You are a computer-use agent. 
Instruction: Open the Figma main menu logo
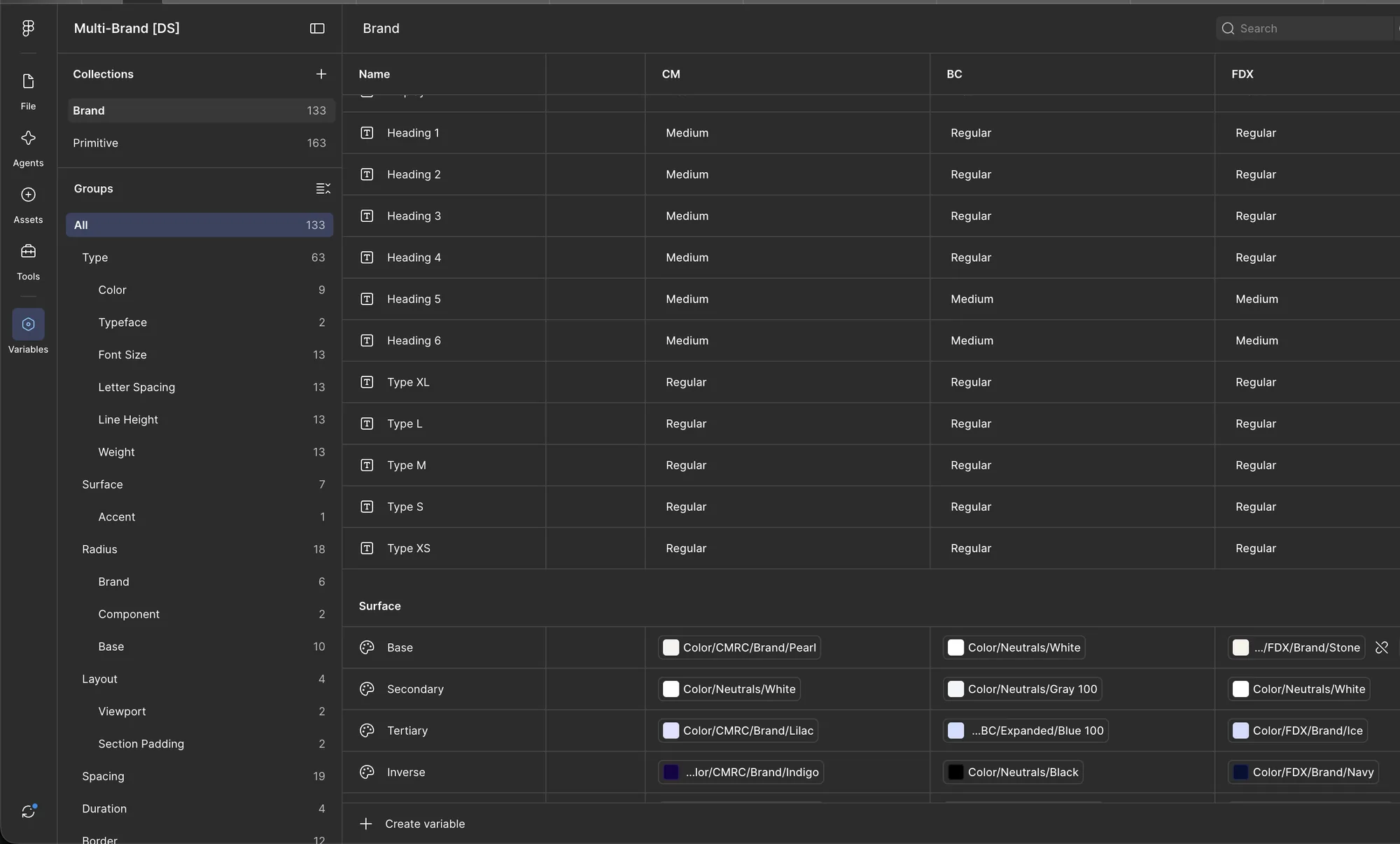point(28,28)
